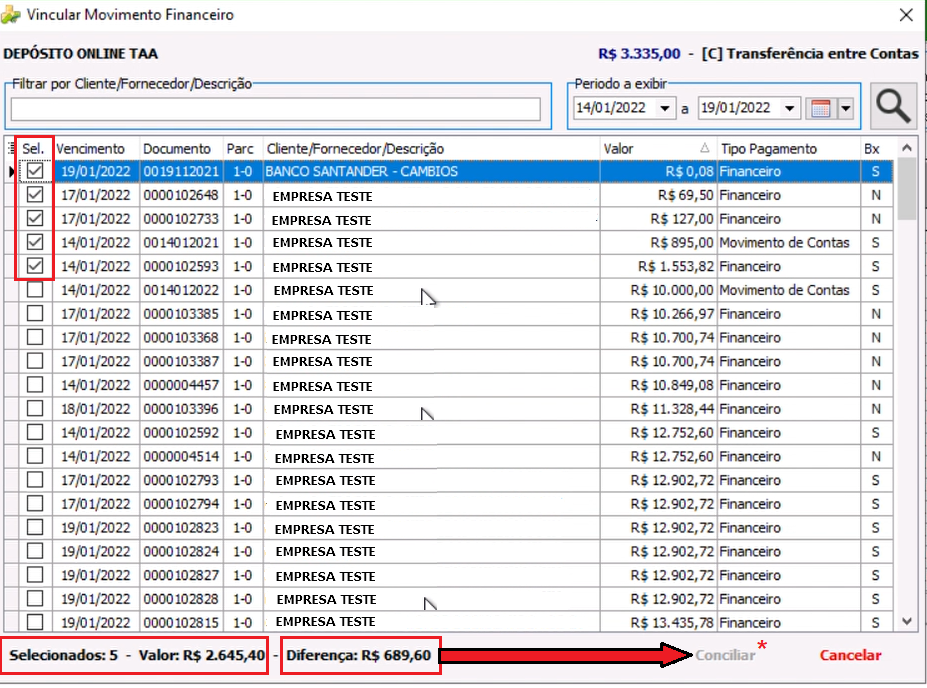Click the Diferença: R$ 689,60 status text
927x688 pixels.
[359, 655]
